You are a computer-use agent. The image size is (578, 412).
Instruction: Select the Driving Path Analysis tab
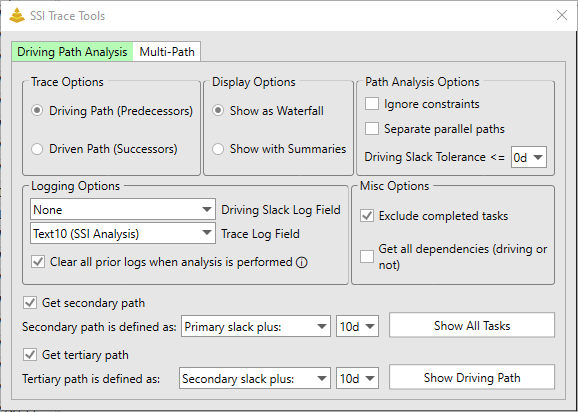click(x=72, y=52)
